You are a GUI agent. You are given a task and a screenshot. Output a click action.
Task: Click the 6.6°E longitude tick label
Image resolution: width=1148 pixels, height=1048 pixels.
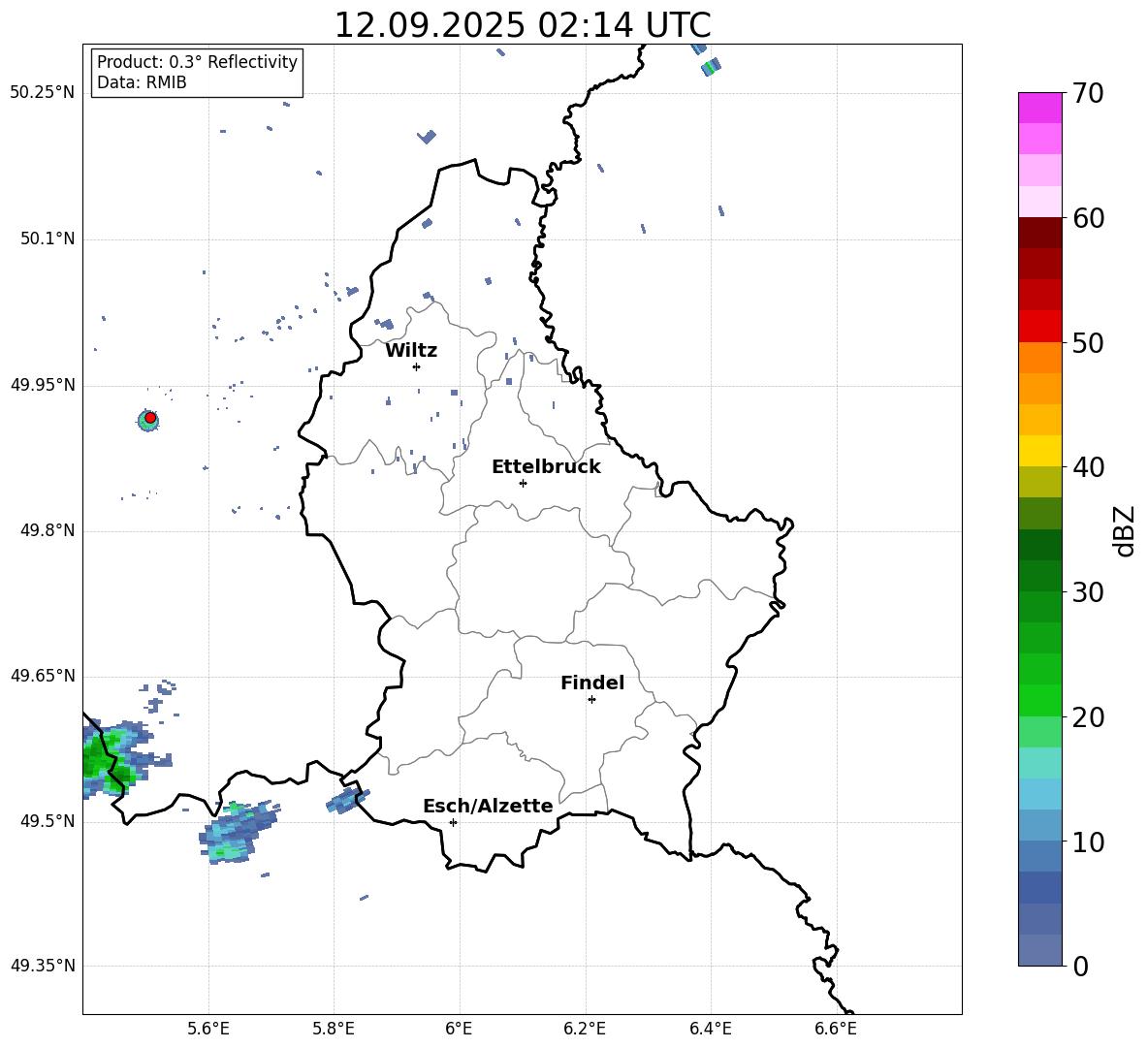click(836, 1029)
